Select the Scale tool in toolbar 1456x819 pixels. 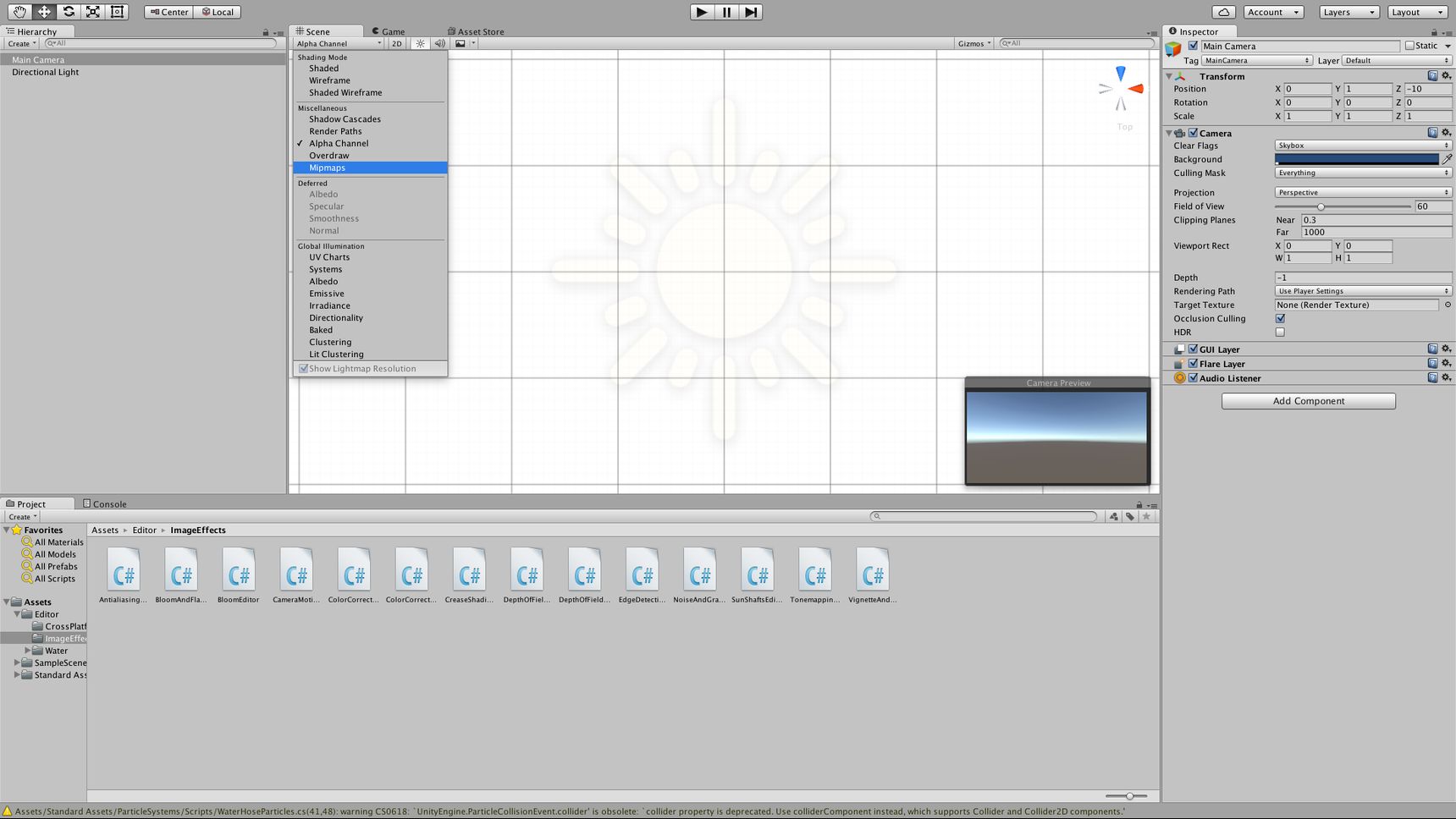pyautogui.click(x=93, y=12)
